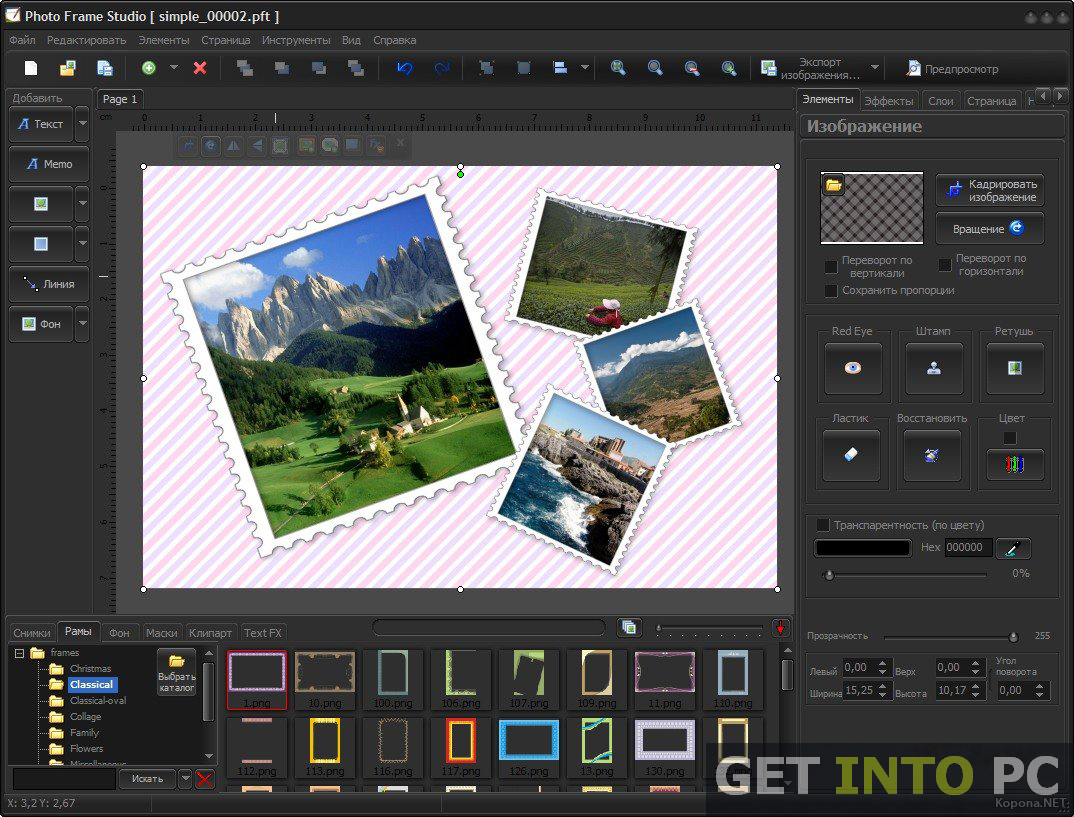The image size is (1074, 817).
Task: Click the add rectangle shape button
Action: (41, 243)
